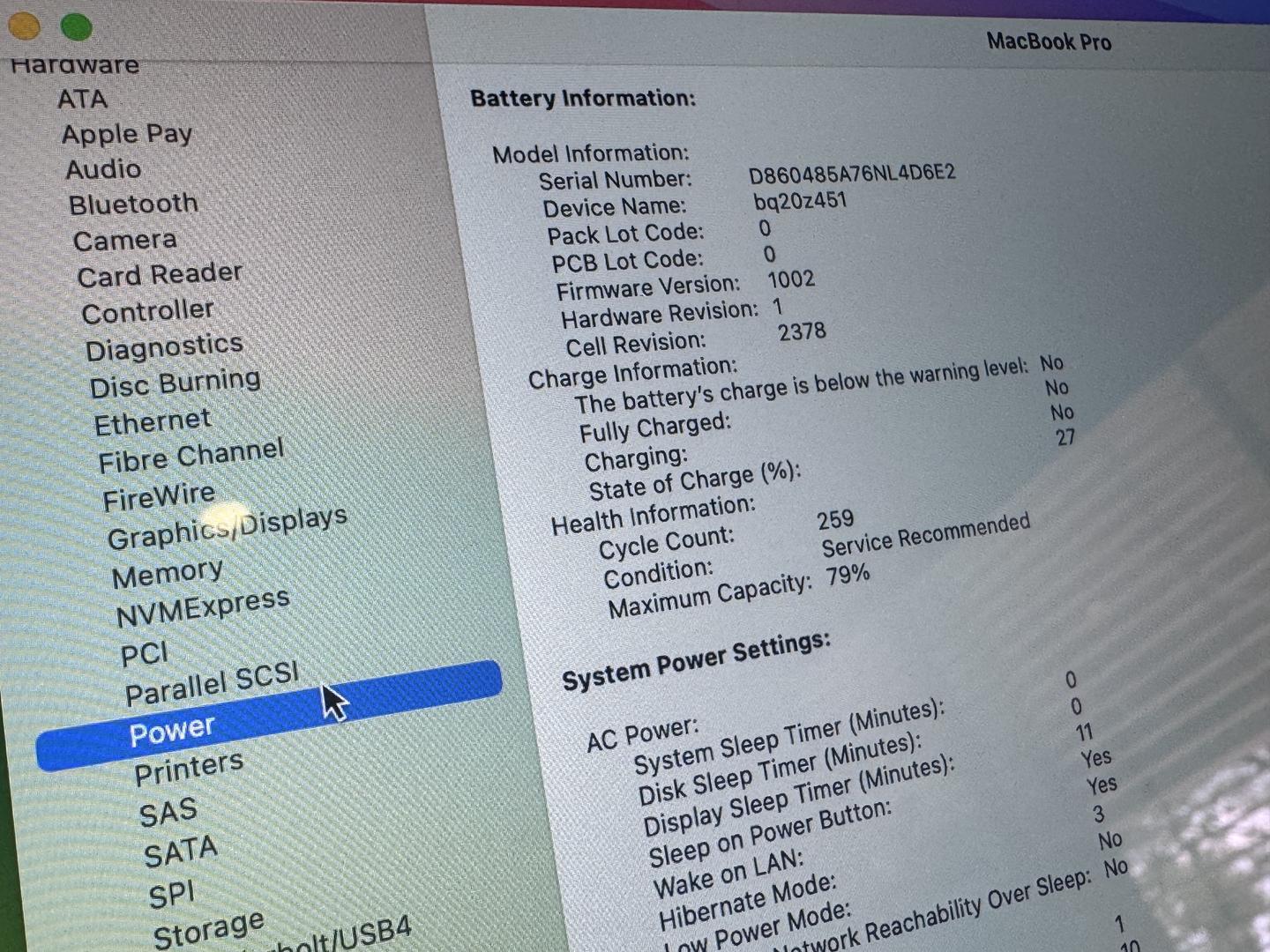Click the Service Recommended condition text
The image size is (1270, 952).
coord(926,534)
